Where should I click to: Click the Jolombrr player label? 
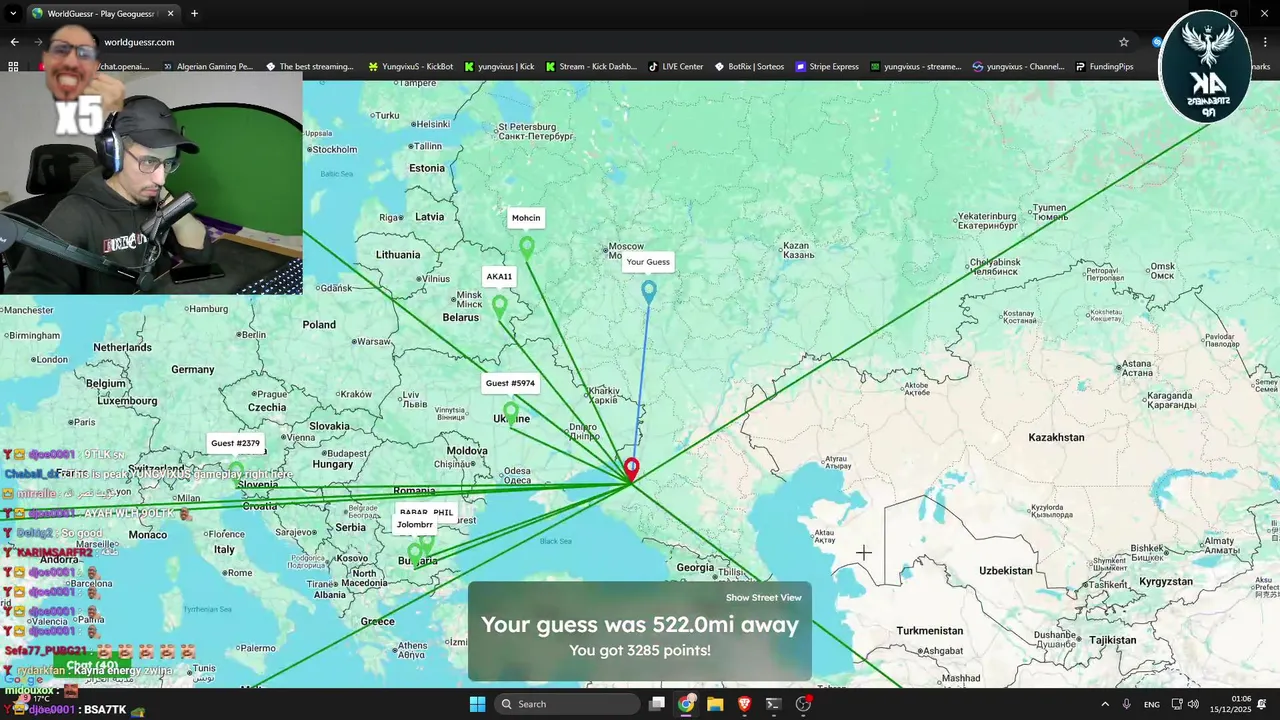tap(415, 525)
